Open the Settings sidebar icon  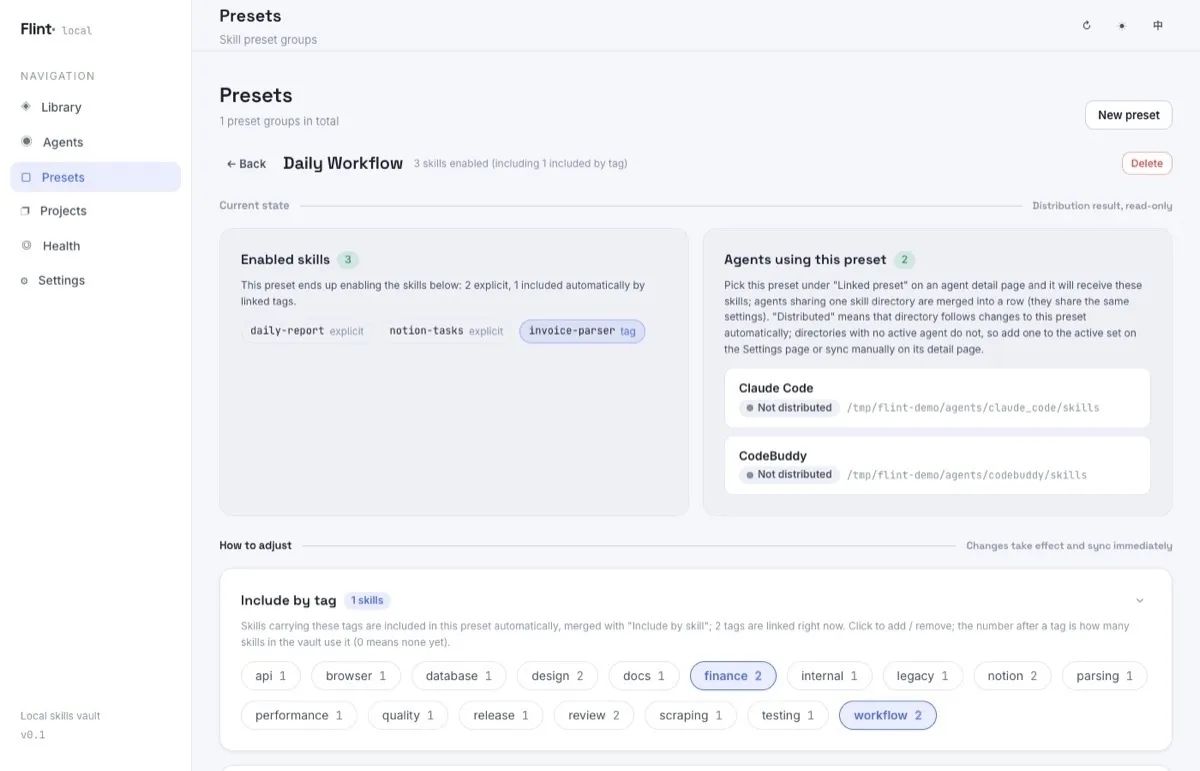[x=25, y=281]
